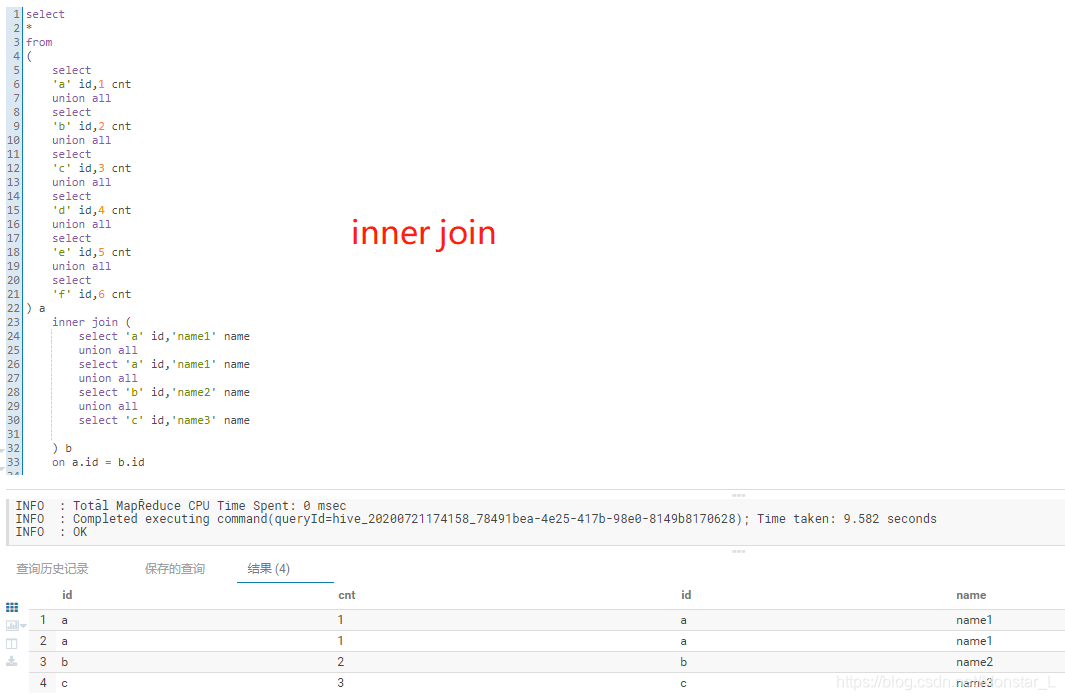Viewport: 1065px width, 700px height.
Task: Click the on a.id = b.id line
Action: (x=98, y=462)
